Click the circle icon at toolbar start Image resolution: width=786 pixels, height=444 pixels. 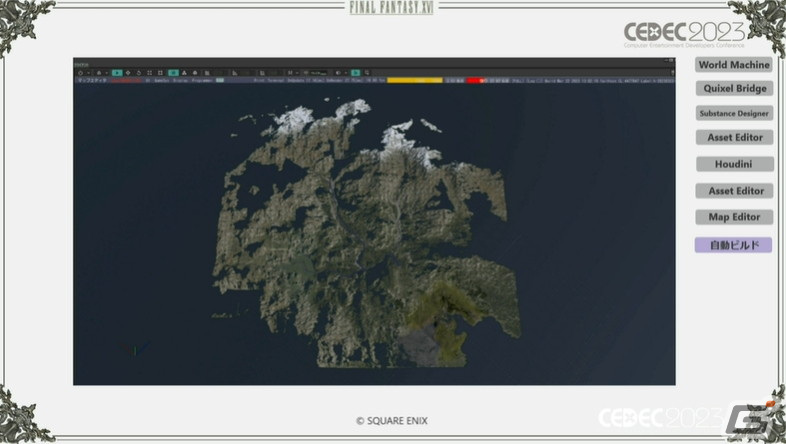click(x=80, y=73)
